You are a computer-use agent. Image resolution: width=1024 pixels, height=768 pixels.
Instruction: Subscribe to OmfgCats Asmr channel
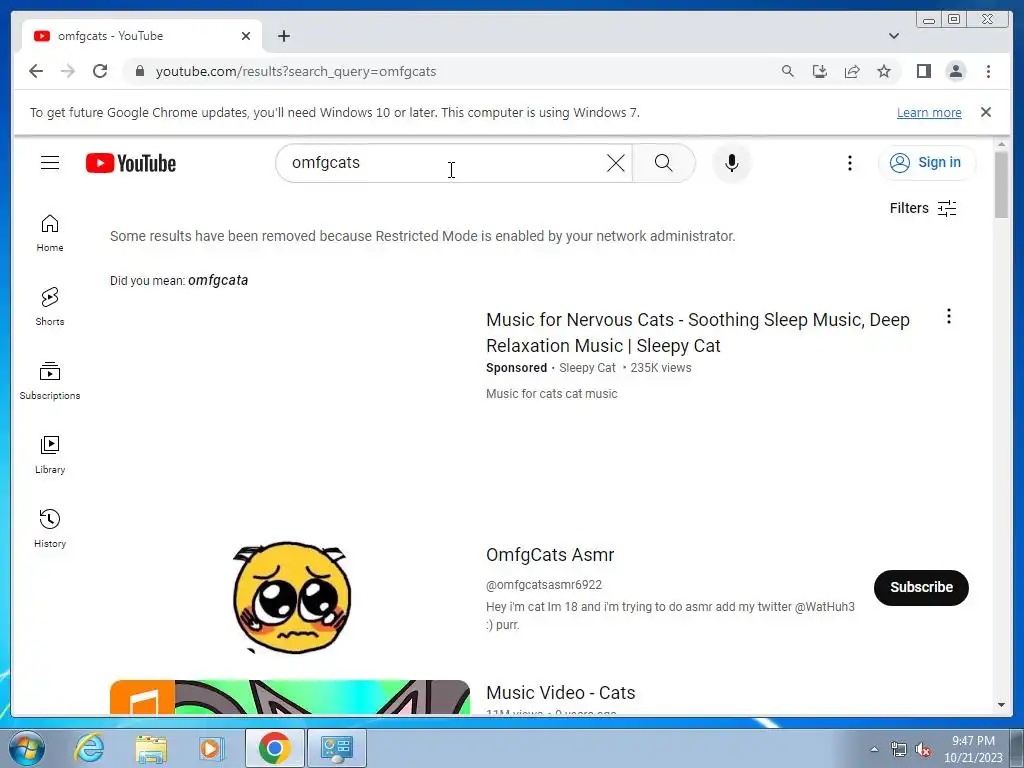click(x=921, y=587)
